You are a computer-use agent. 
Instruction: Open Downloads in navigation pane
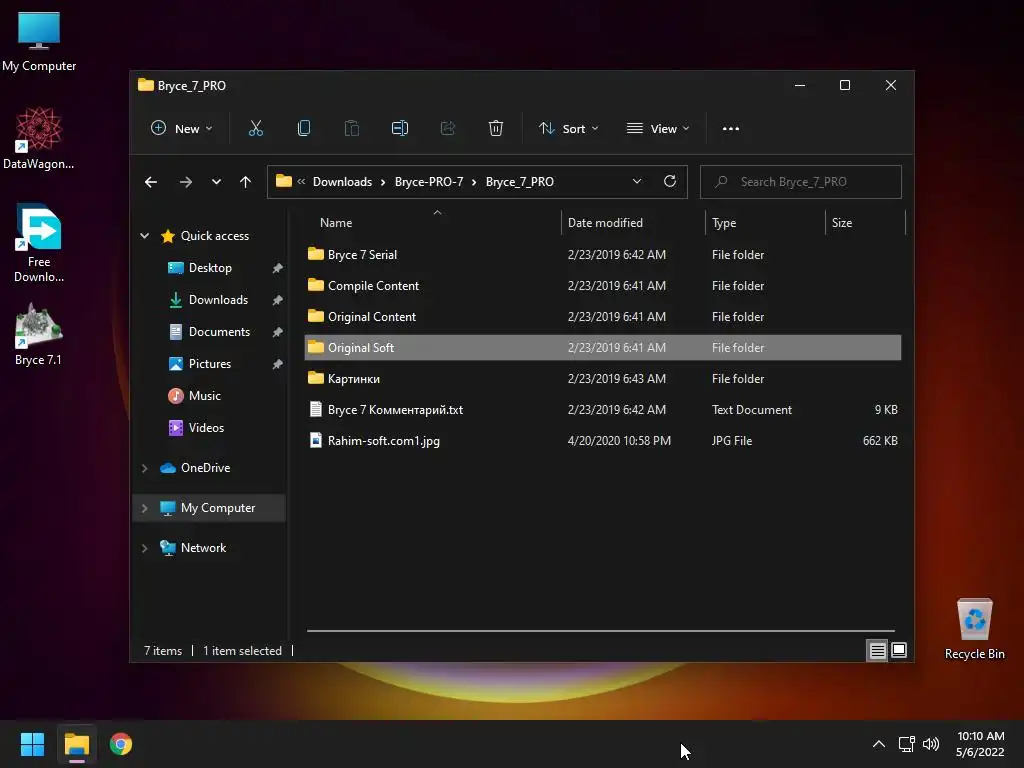(x=218, y=300)
